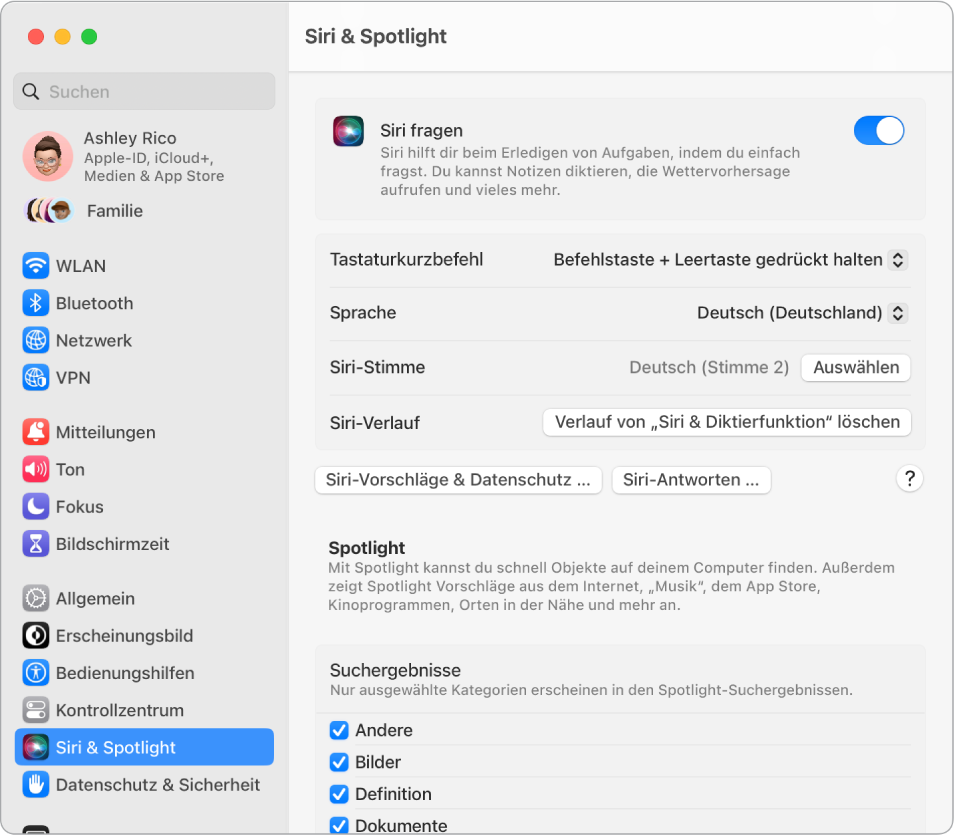The width and height of the screenshot is (955, 835).
Task: Select the VPN sidebar icon
Action: [35, 378]
